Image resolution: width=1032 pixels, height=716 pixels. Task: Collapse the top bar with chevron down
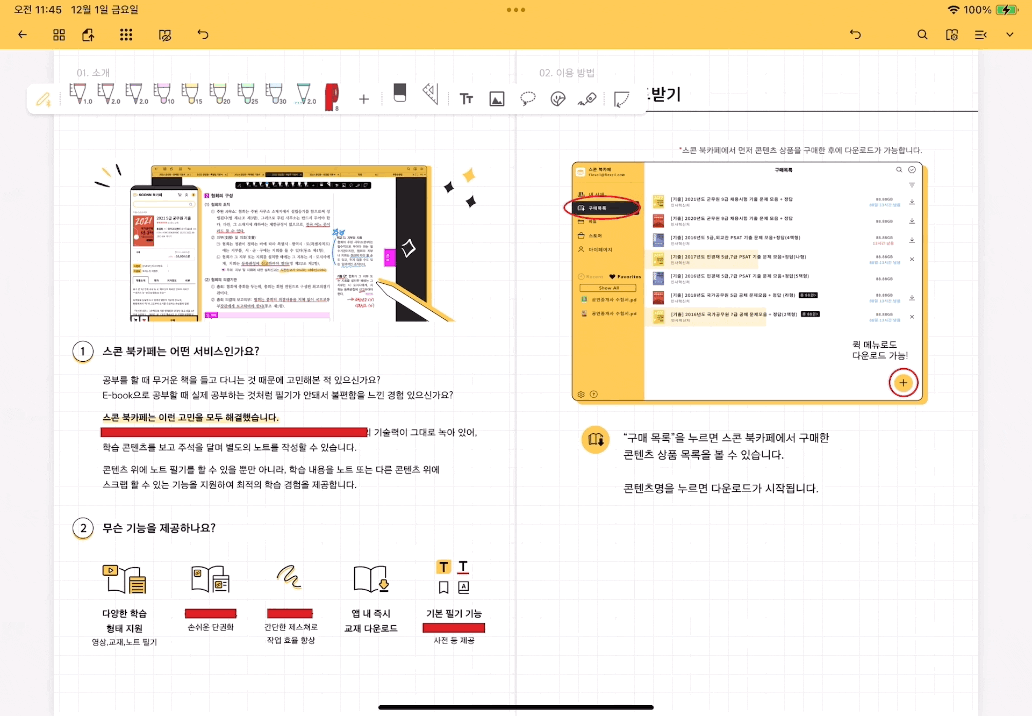tap(1010, 34)
